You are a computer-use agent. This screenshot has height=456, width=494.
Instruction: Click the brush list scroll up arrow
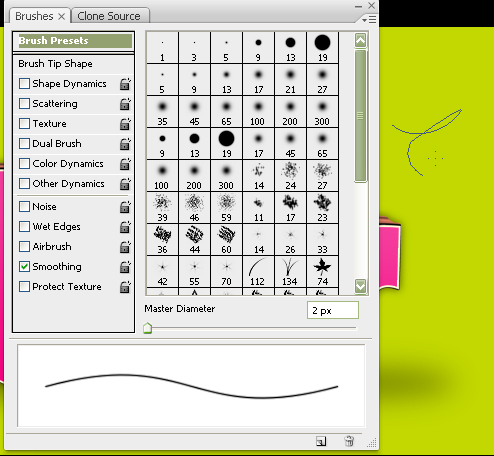(x=361, y=41)
